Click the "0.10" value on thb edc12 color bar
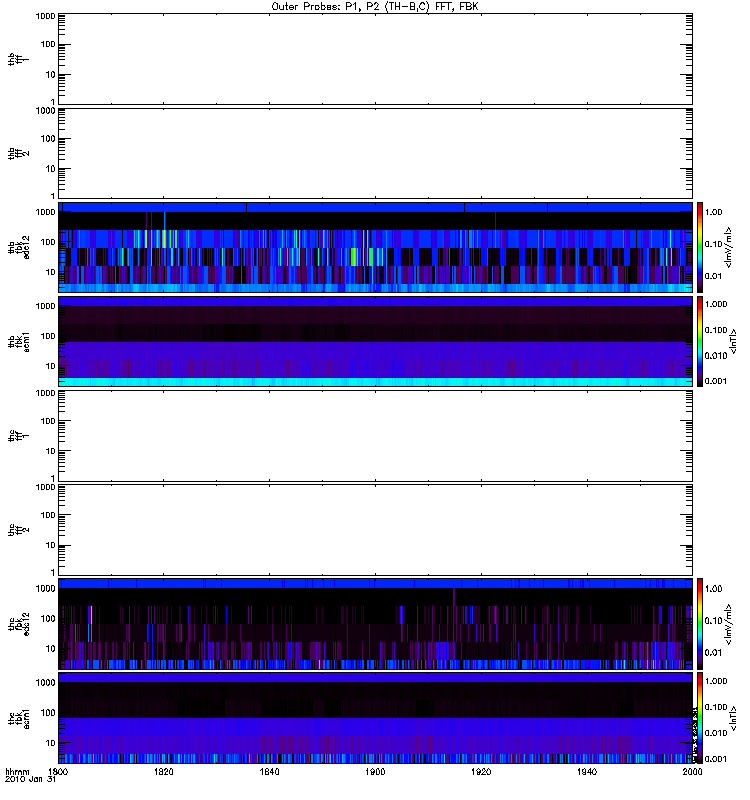750x800 pixels. pos(714,244)
